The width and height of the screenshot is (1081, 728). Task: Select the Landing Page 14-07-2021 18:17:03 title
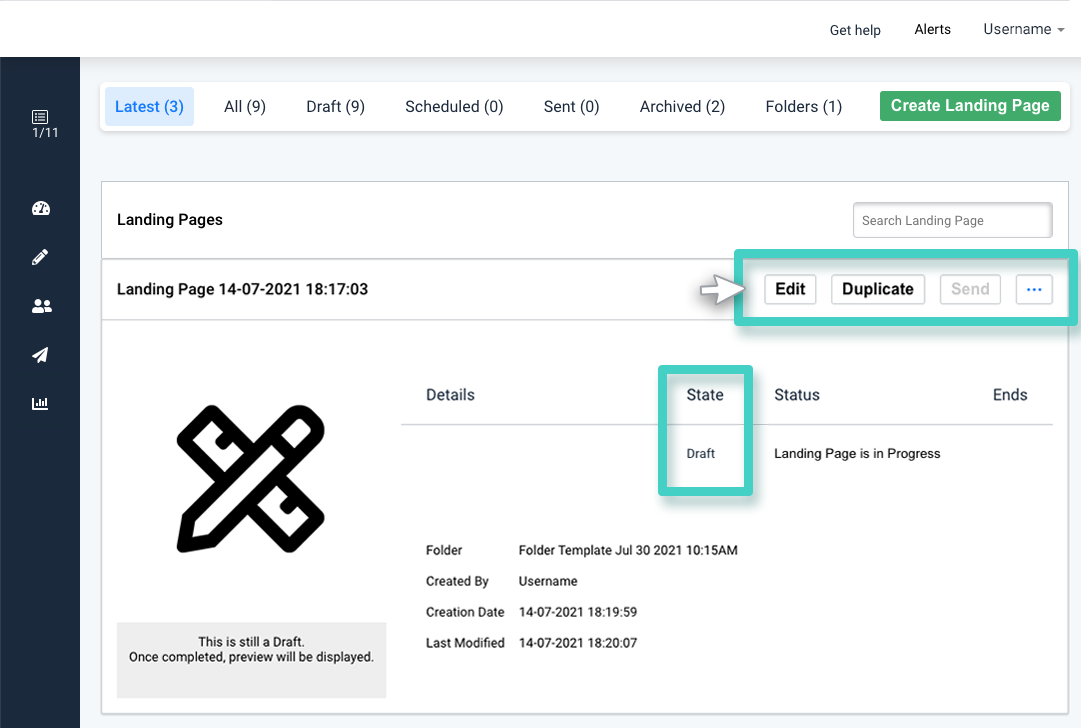tap(242, 290)
